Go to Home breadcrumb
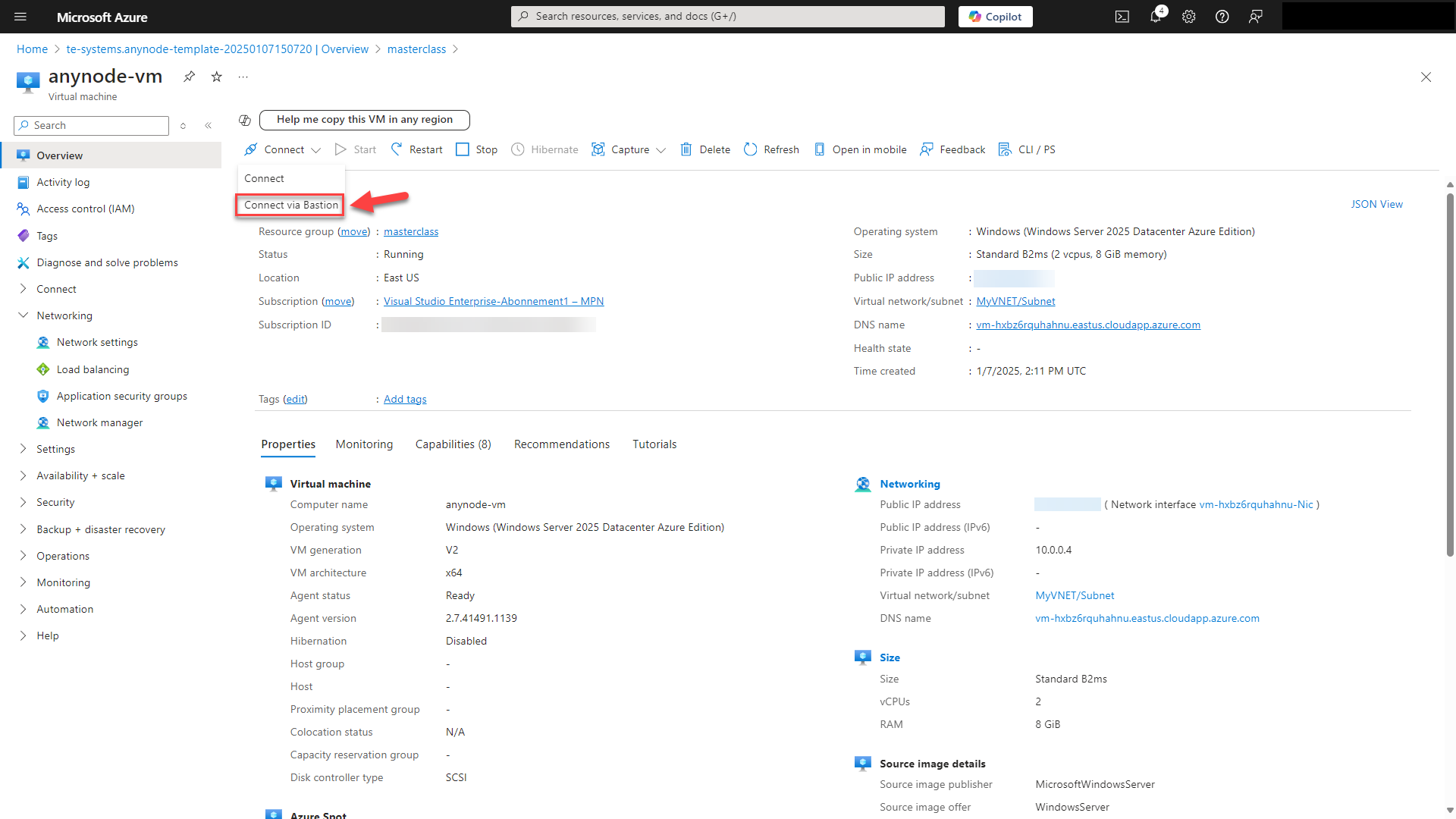Viewport: 1456px width, 819px height. point(32,49)
